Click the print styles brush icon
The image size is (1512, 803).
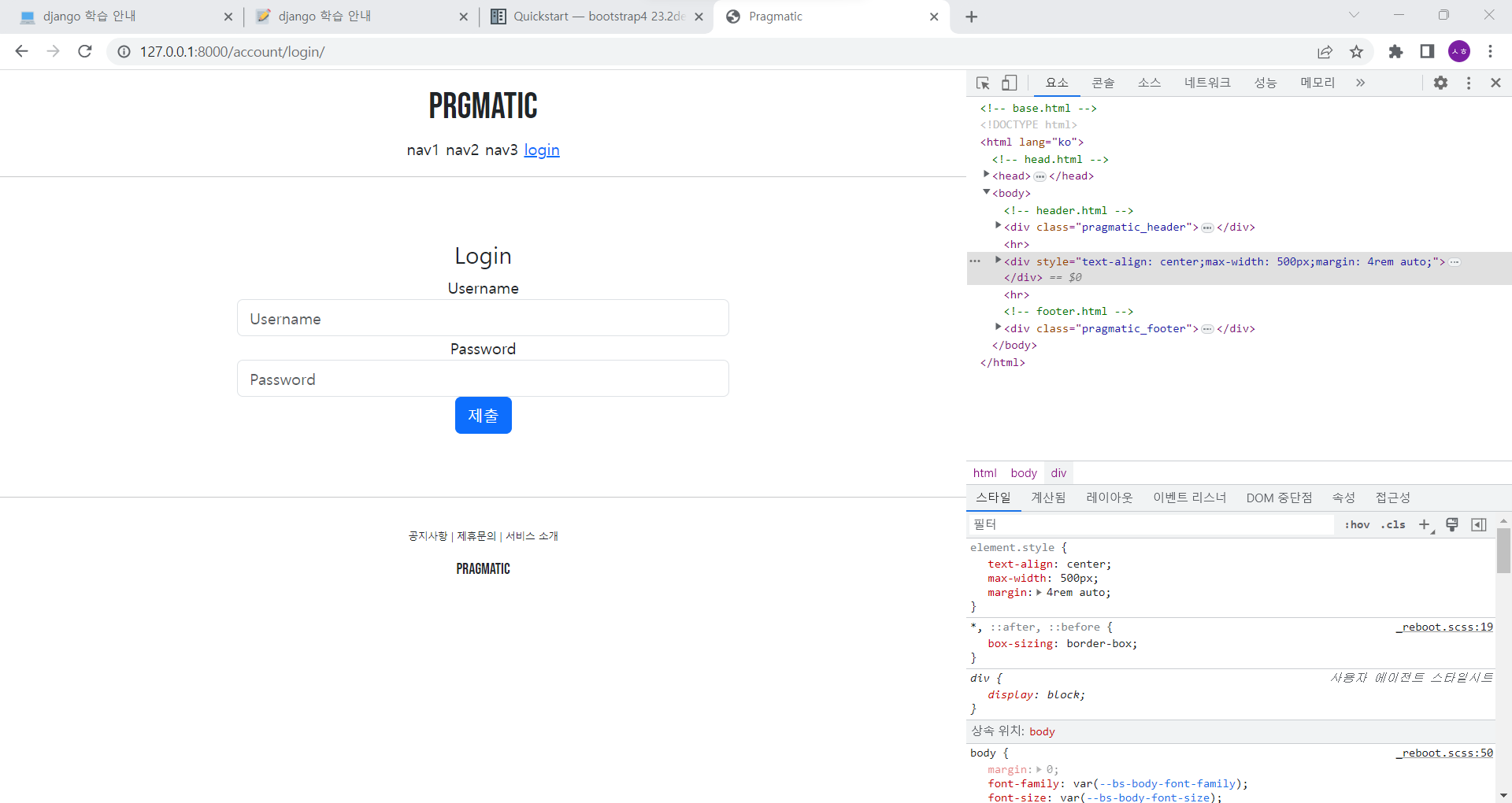[1451, 524]
